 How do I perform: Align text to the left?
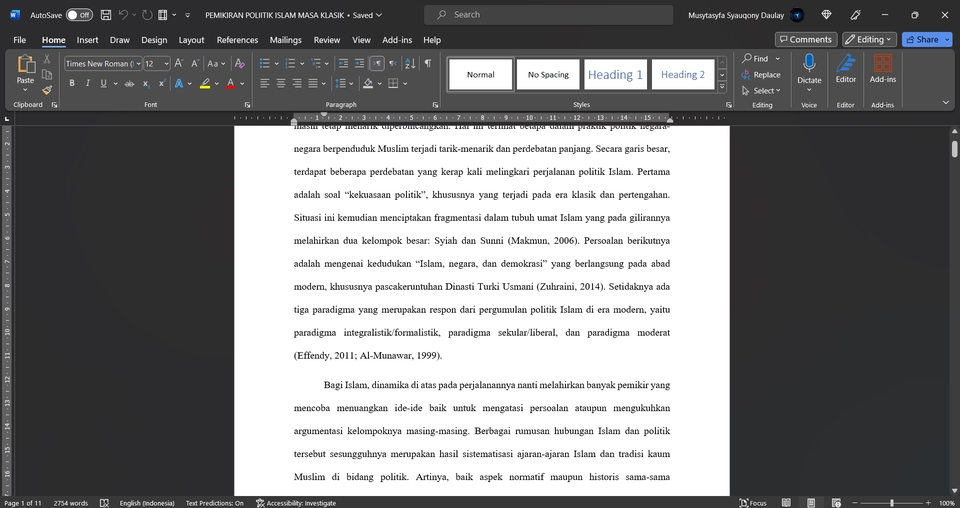click(x=264, y=83)
